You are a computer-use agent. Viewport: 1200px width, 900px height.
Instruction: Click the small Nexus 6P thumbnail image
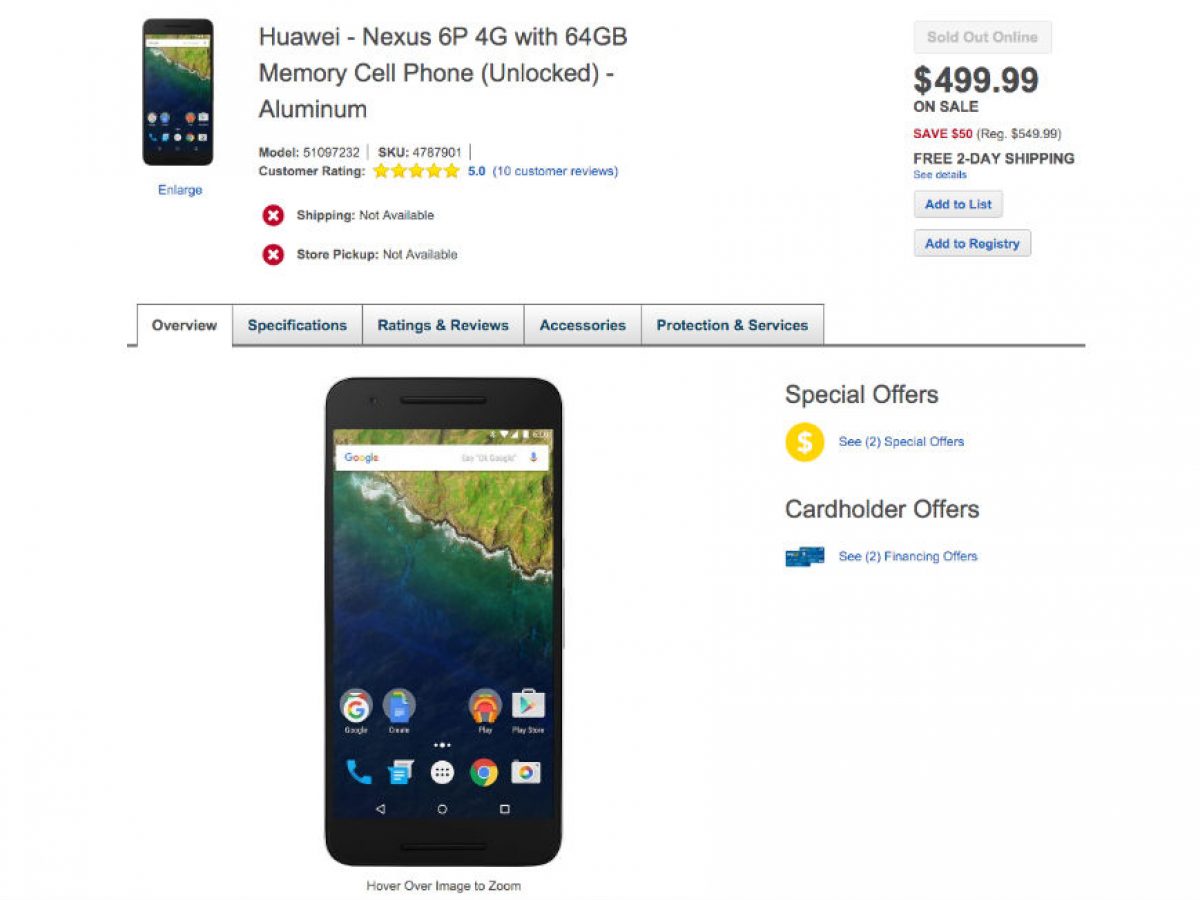[x=178, y=92]
